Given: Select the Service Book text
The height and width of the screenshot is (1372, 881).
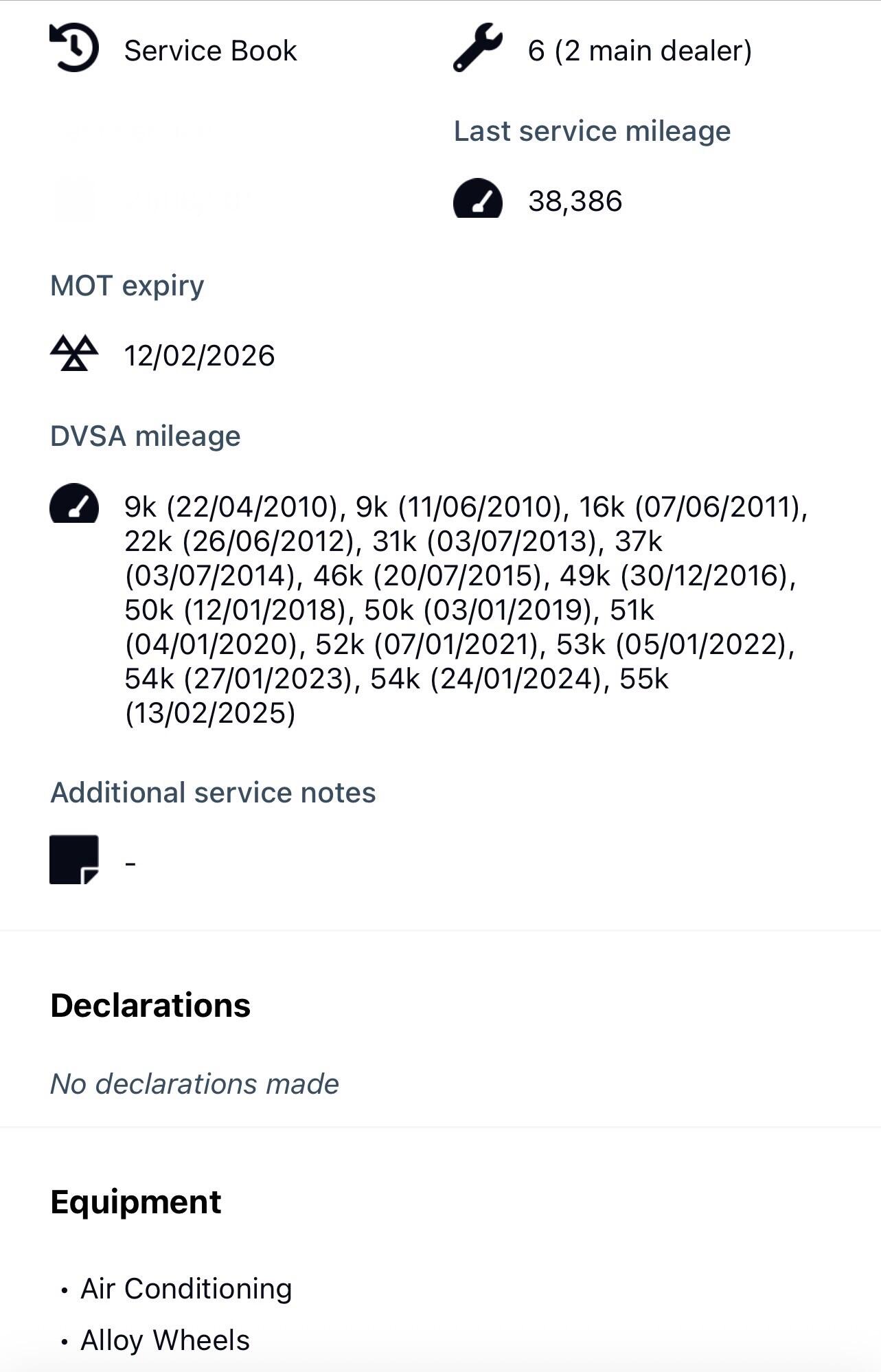Looking at the screenshot, I should (210, 51).
